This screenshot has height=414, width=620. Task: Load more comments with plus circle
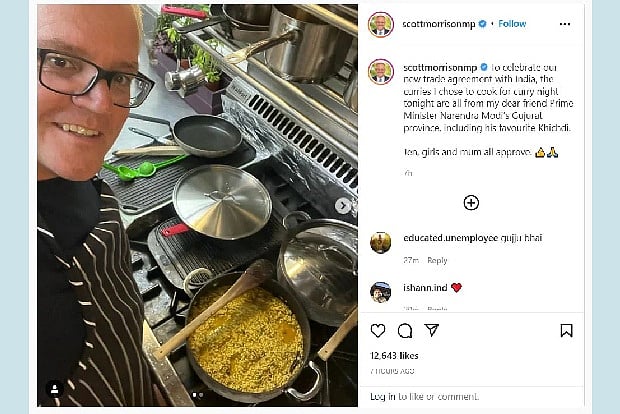(471, 202)
